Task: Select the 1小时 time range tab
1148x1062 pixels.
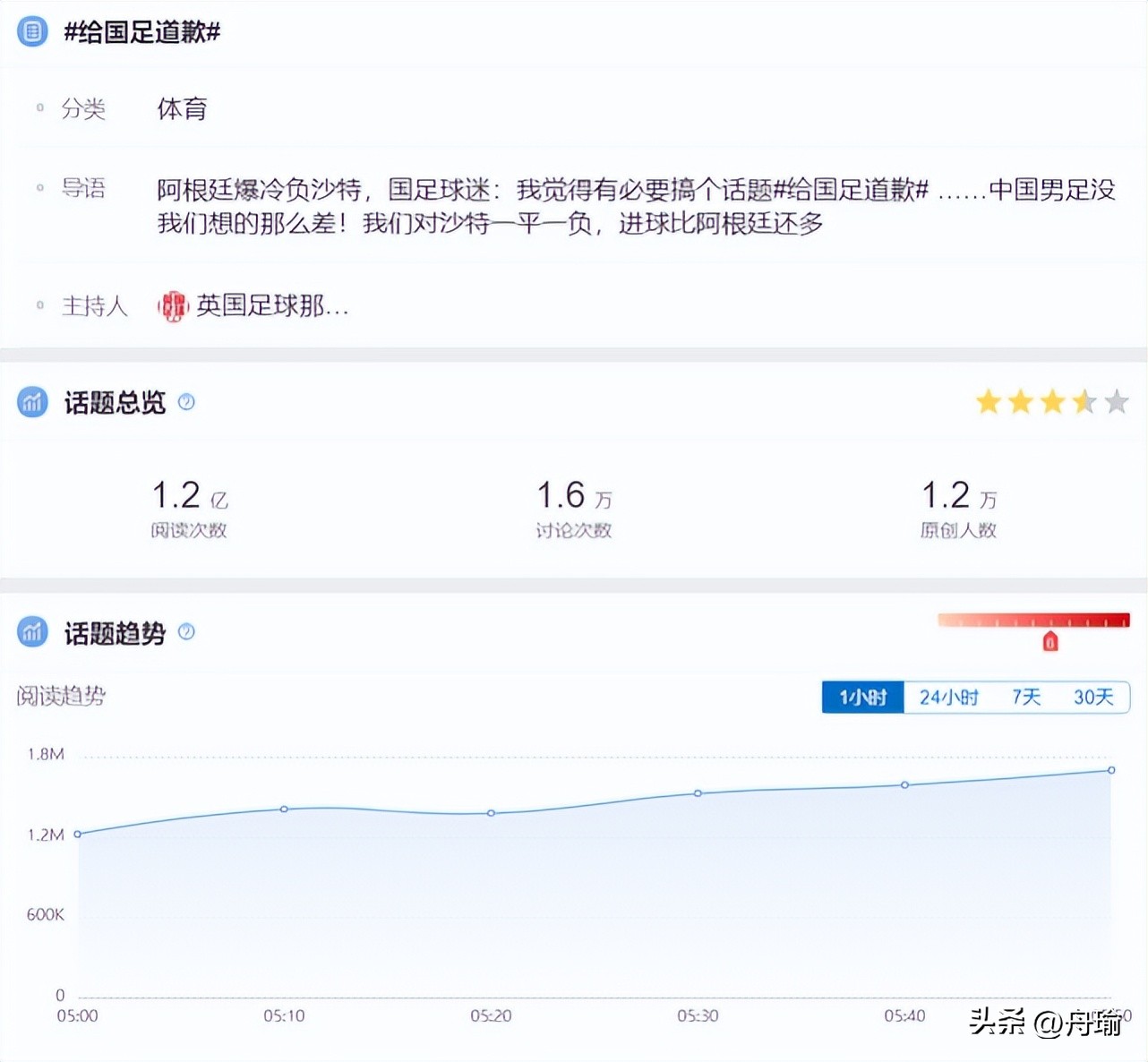Action: coord(861,697)
